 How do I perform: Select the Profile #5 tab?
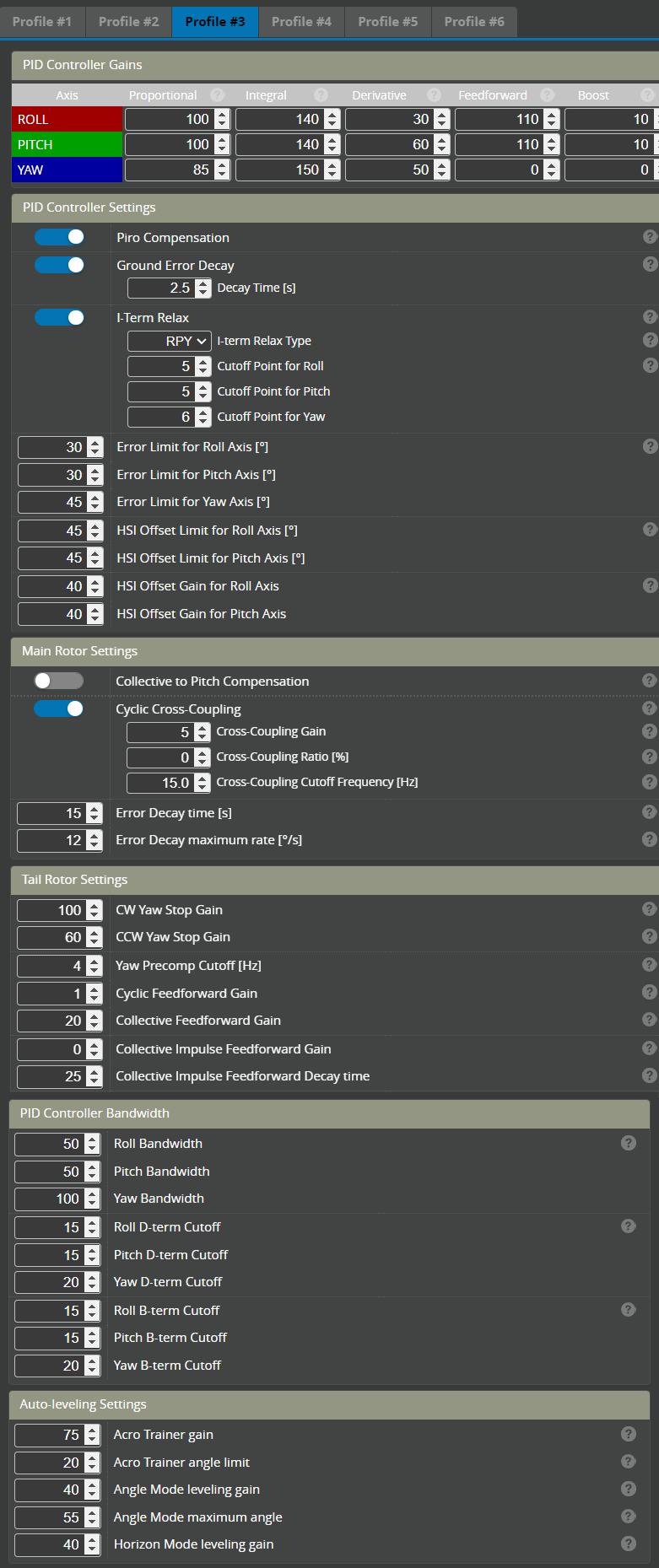(387, 21)
